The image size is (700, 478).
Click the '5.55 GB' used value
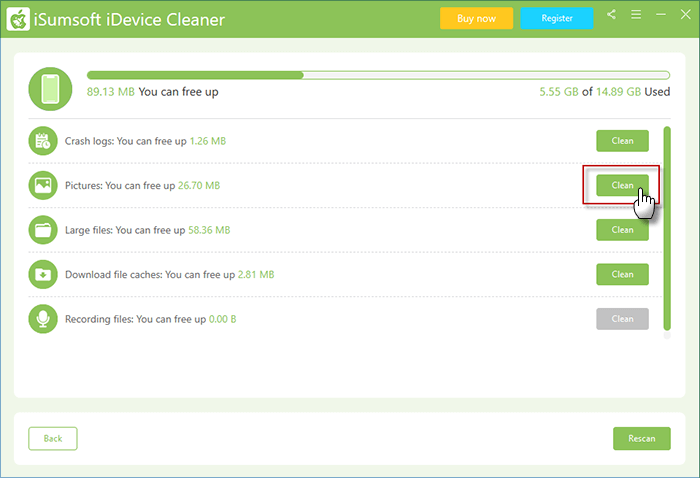pos(558,91)
